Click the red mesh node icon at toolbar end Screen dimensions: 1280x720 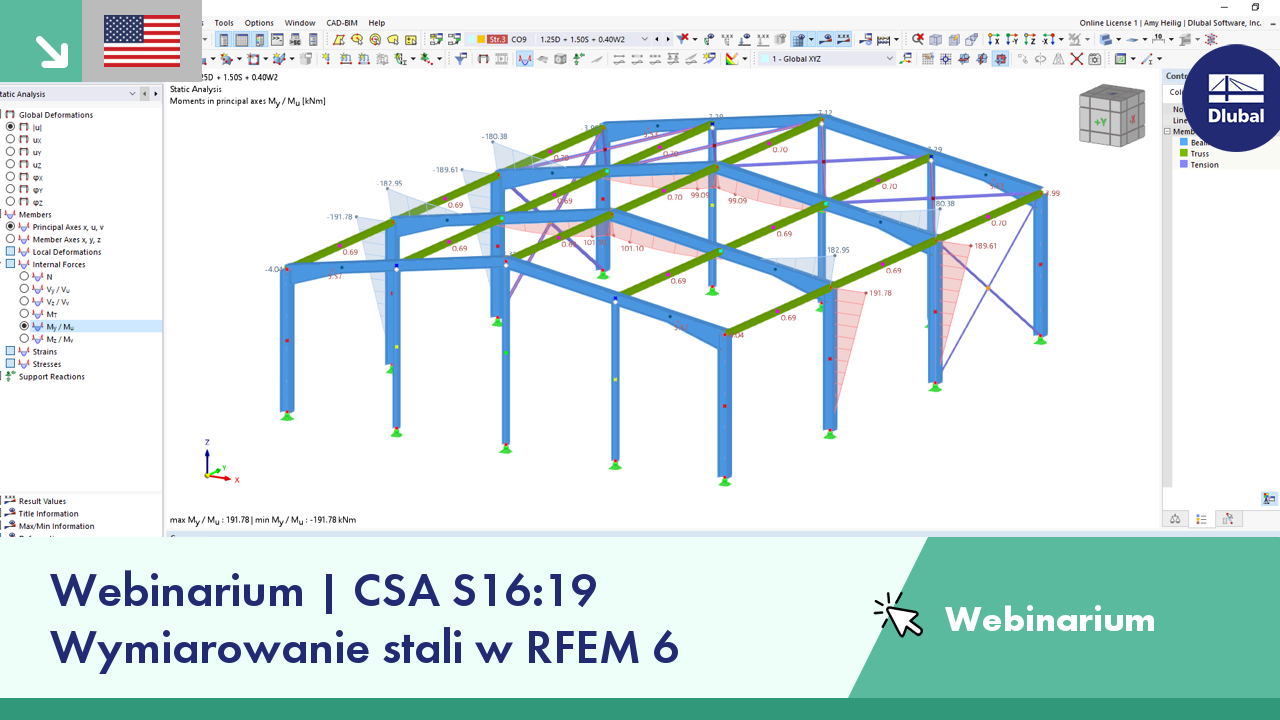click(1211, 39)
